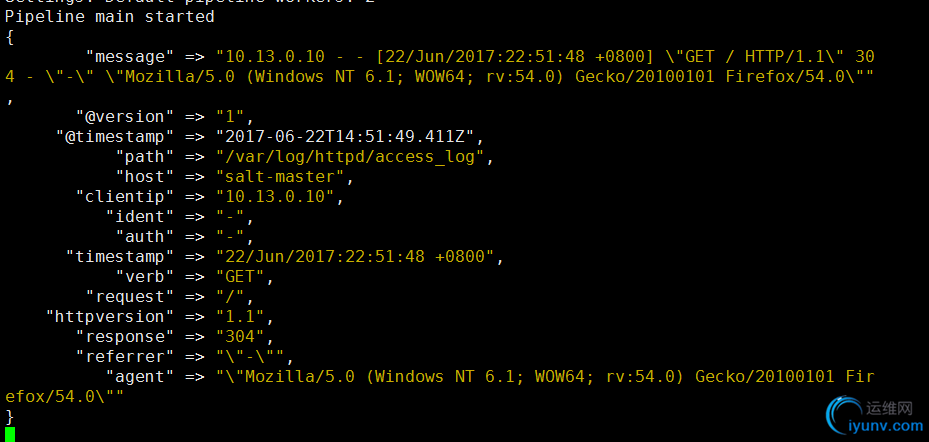Click the "referrer" key
Screen dimensions: 929x442
[124, 357]
